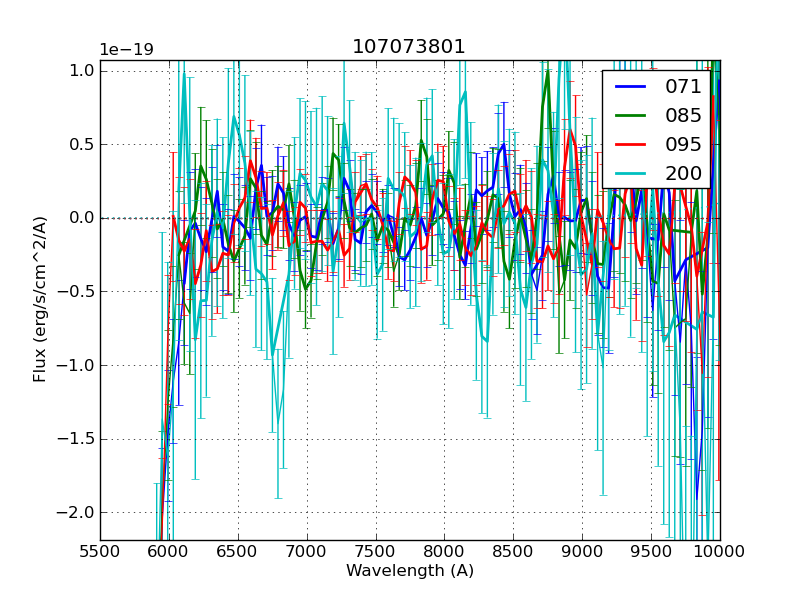Screen dimensions: 800x600
Task: Click the plot title 107073801
Action: [x=409, y=47]
